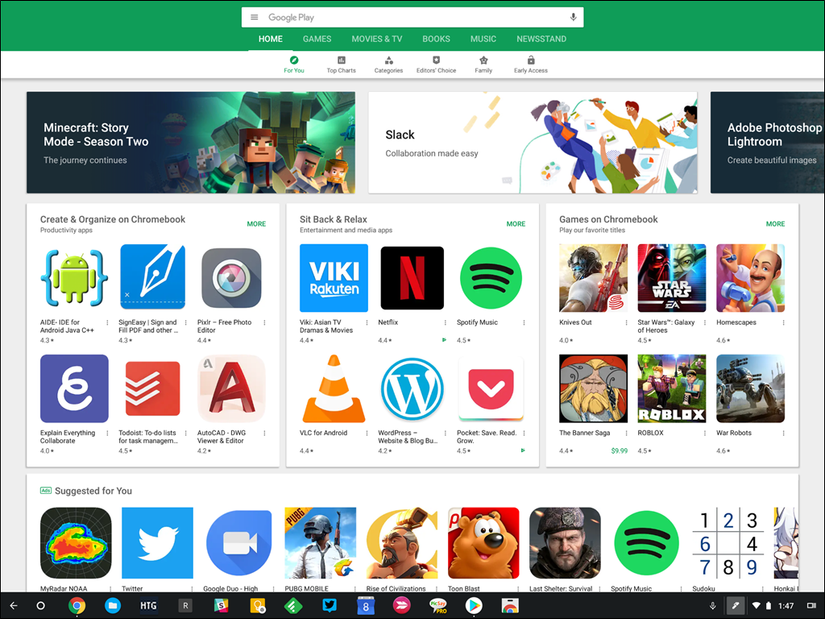Open the Adobe Photoshop Lightroom banner
The width and height of the screenshot is (825, 619).
pyautogui.click(x=768, y=142)
